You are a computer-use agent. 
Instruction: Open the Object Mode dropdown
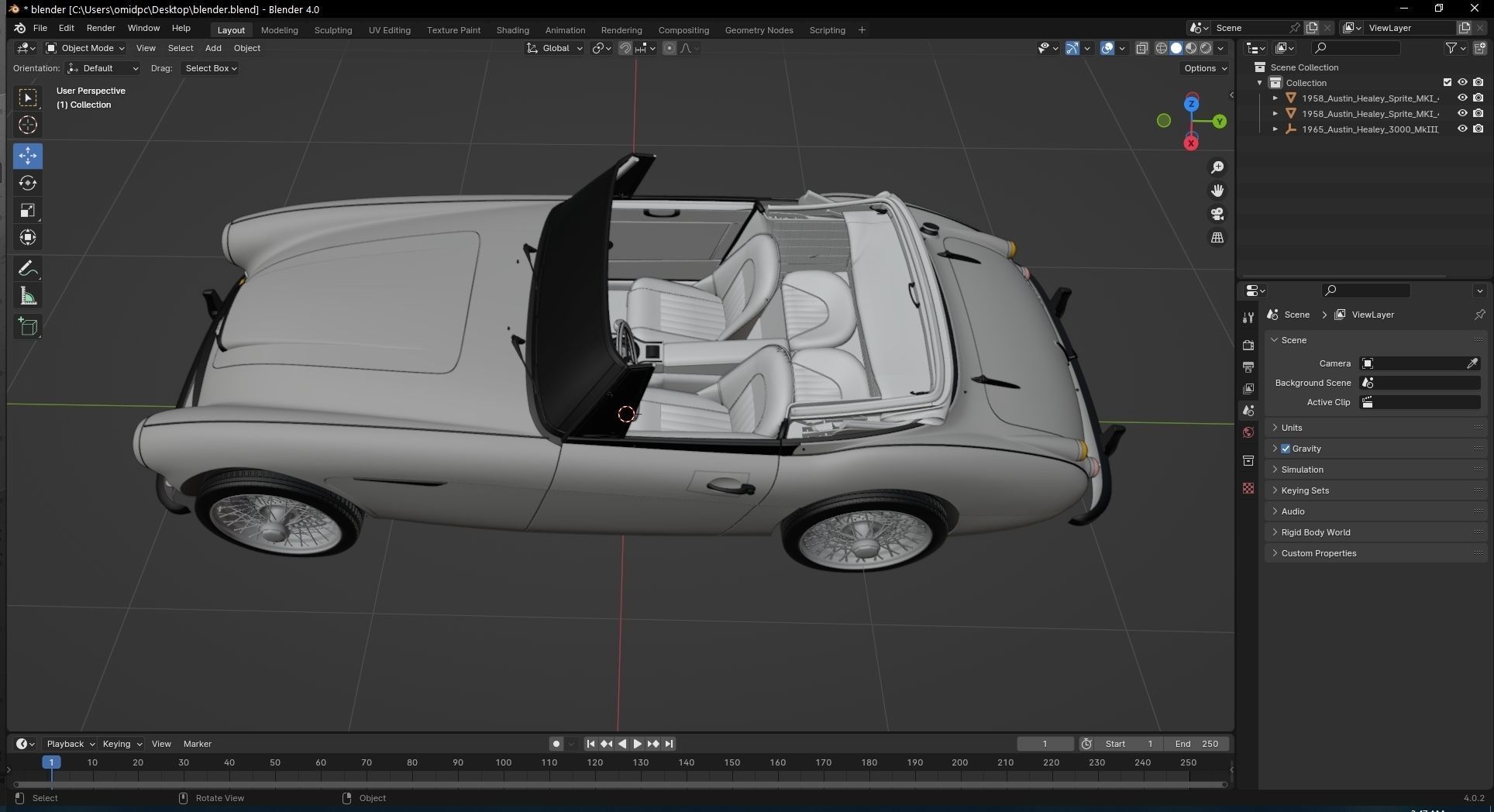tap(85, 48)
